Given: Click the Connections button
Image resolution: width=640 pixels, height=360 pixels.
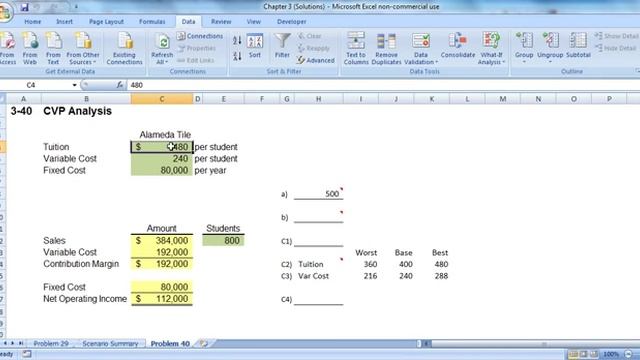Looking at the screenshot, I should 200,36.
